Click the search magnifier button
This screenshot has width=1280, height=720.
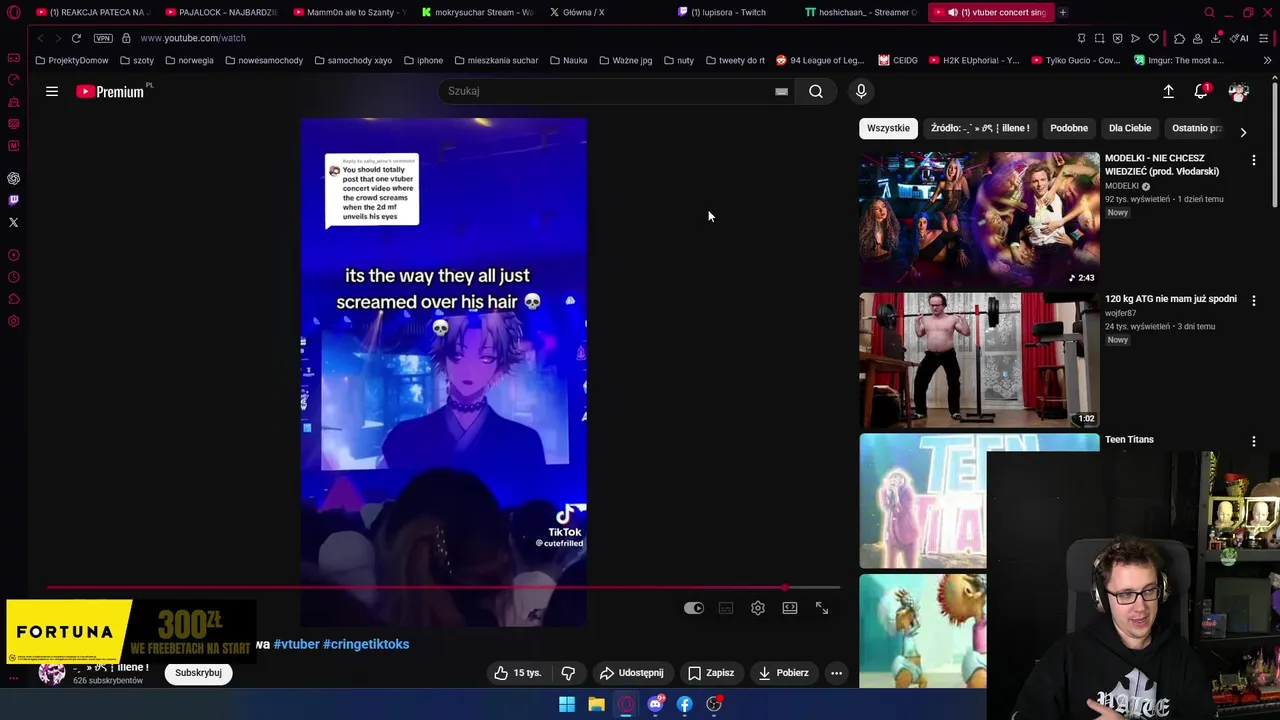pyautogui.click(x=816, y=91)
